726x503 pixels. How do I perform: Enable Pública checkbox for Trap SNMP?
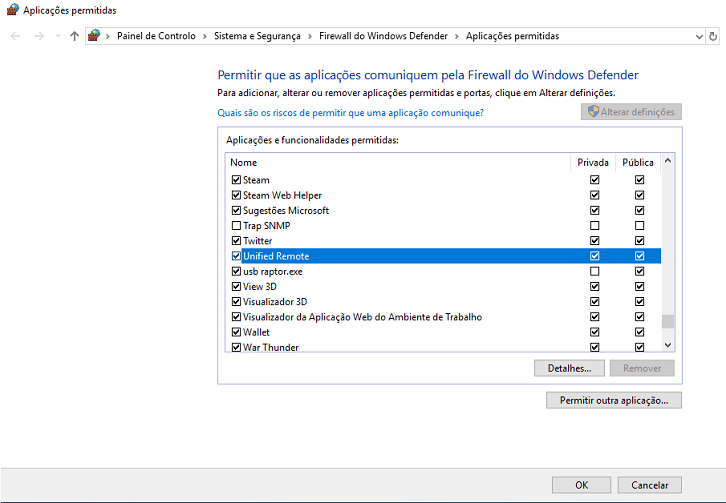(x=639, y=226)
